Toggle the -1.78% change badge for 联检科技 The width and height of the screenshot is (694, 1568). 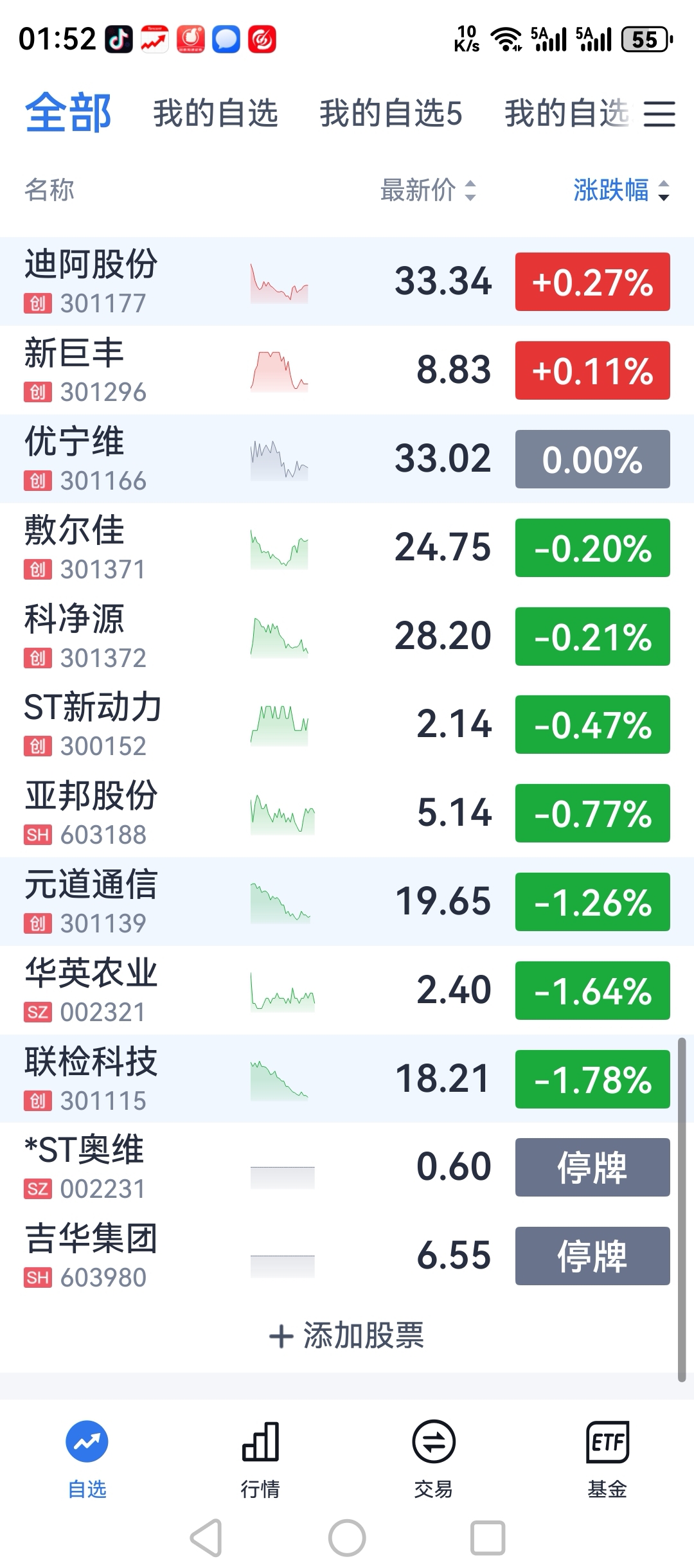click(592, 1079)
